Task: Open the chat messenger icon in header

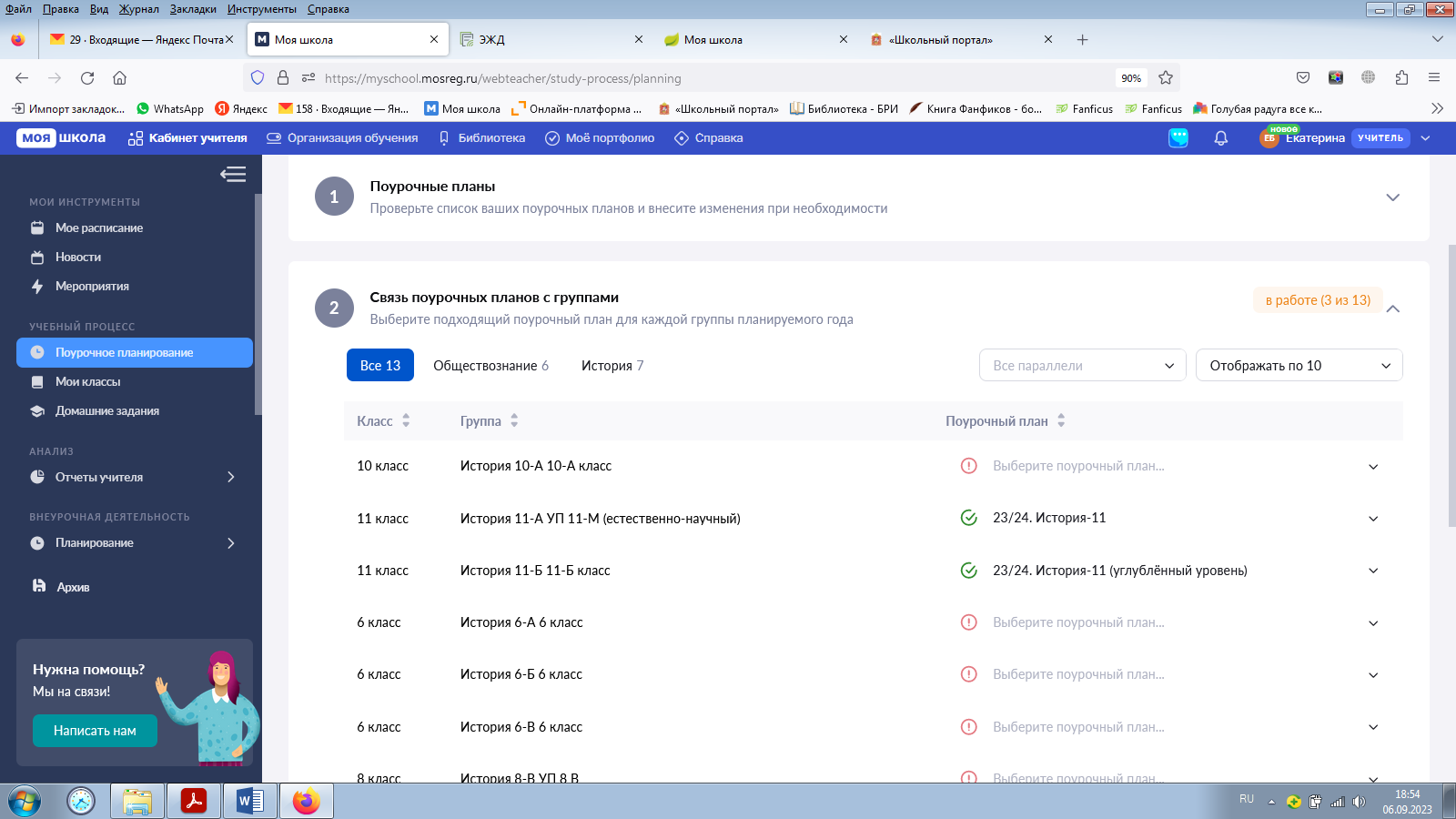Action: [1178, 138]
